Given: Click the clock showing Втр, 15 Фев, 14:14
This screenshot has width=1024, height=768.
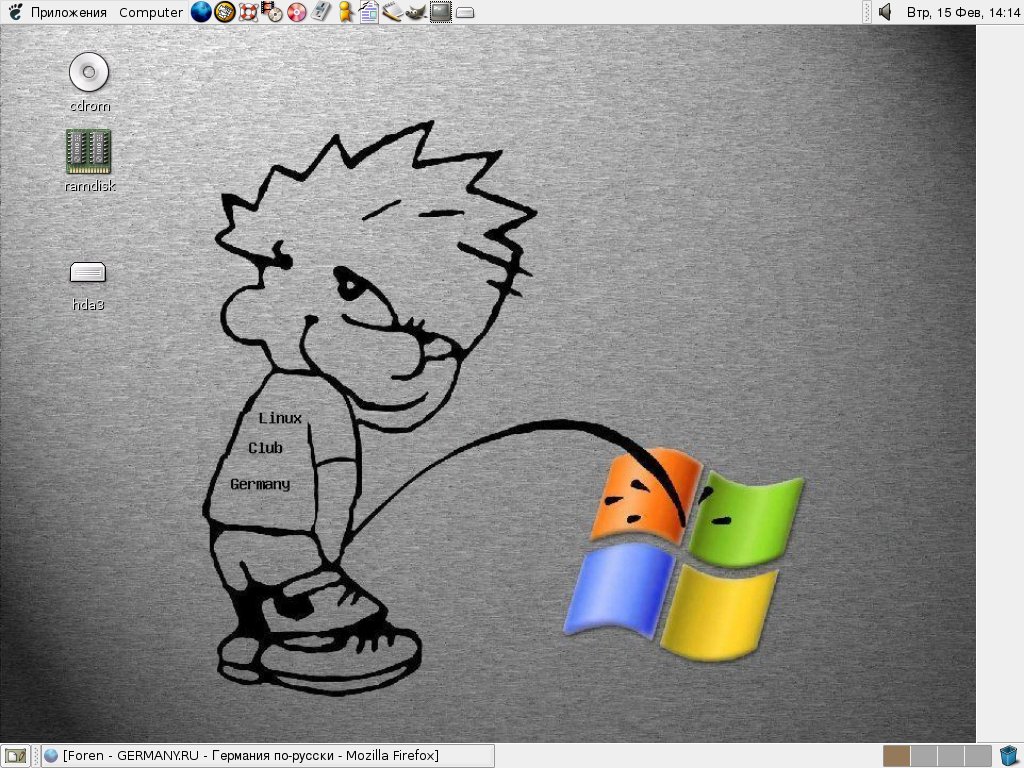Looking at the screenshot, I should (x=963, y=12).
